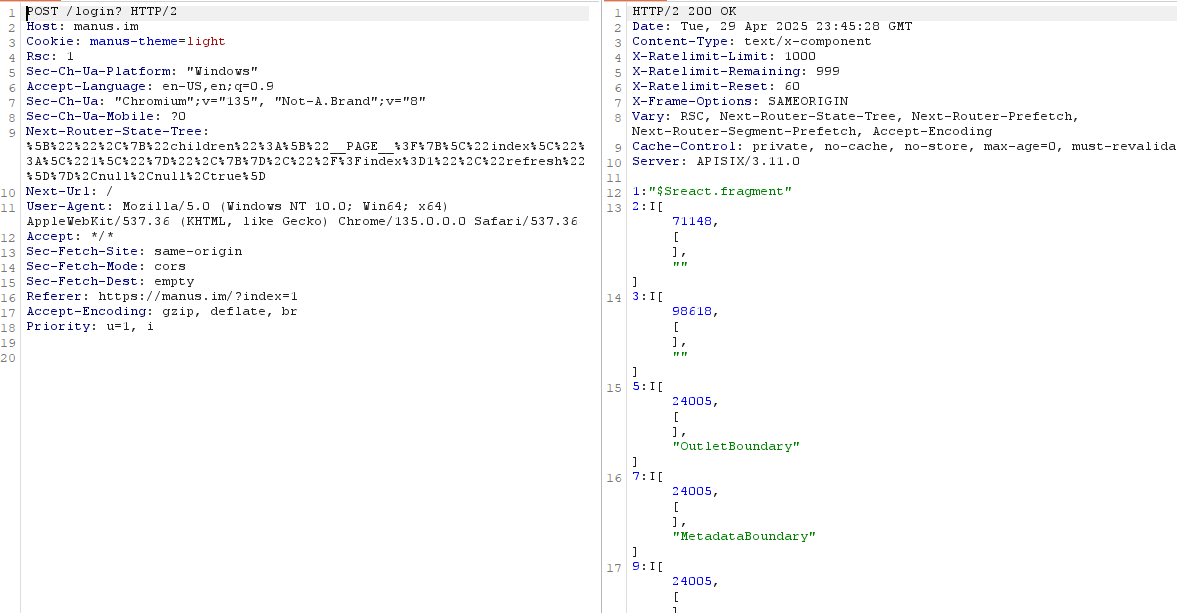Screen dimensions: 1177x613
Task: Click the "Vary: RSC, Next-Router-State-Tree" header line
Action: pos(855,116)
